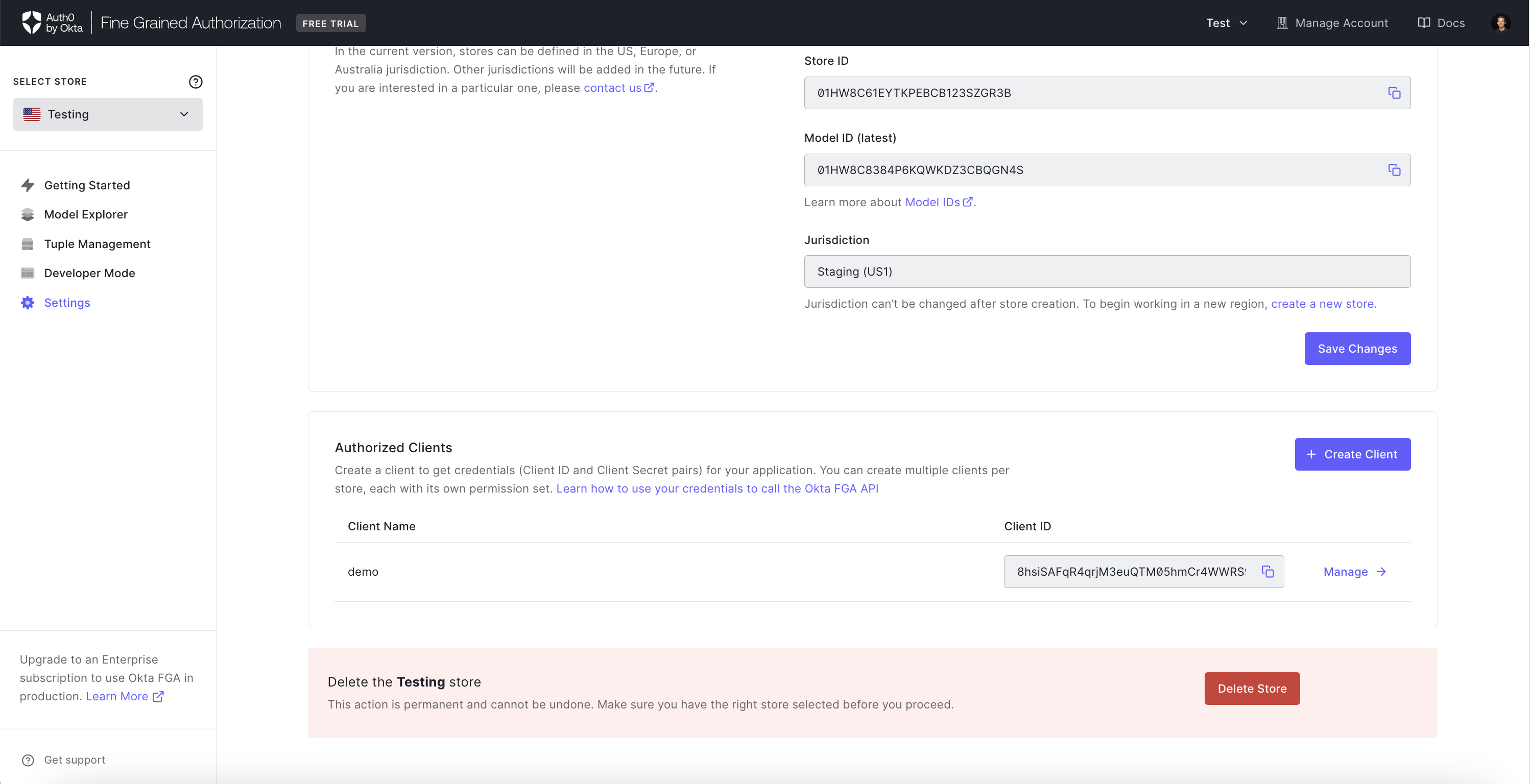Click the Auth0 by Okta logo

[x=52, y=22]
